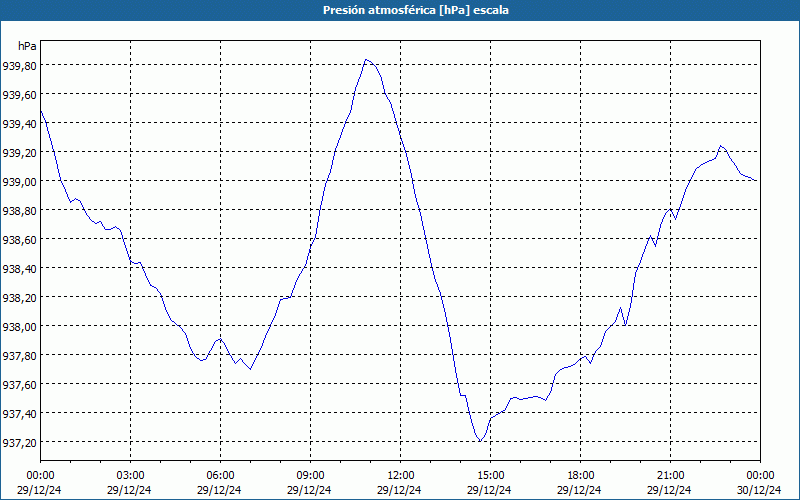Click the 938,20 y-axis value

19,297
